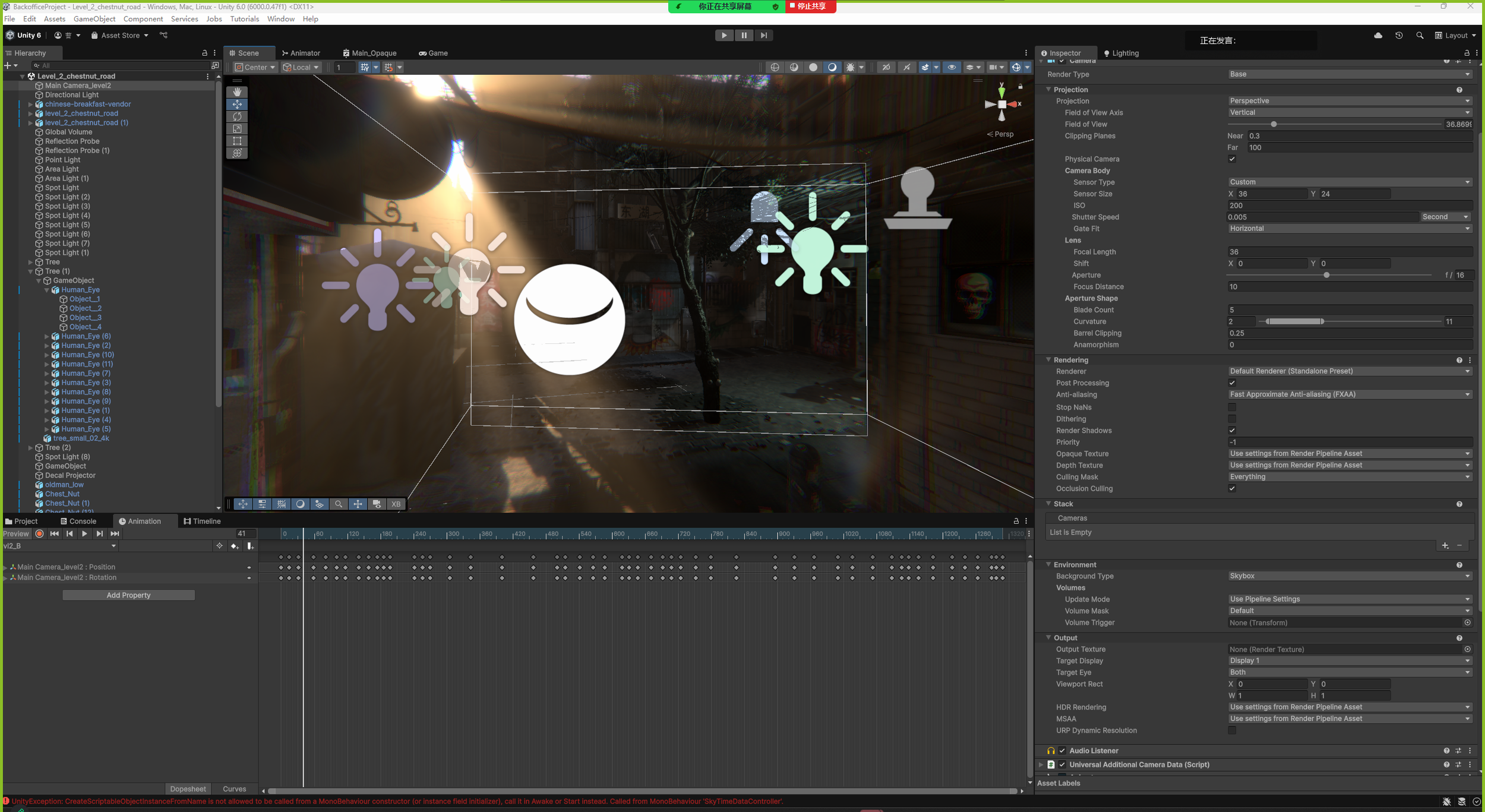Open the Anti-aliasing dropdown
1485x812 pixels.
pos(1348,394)
